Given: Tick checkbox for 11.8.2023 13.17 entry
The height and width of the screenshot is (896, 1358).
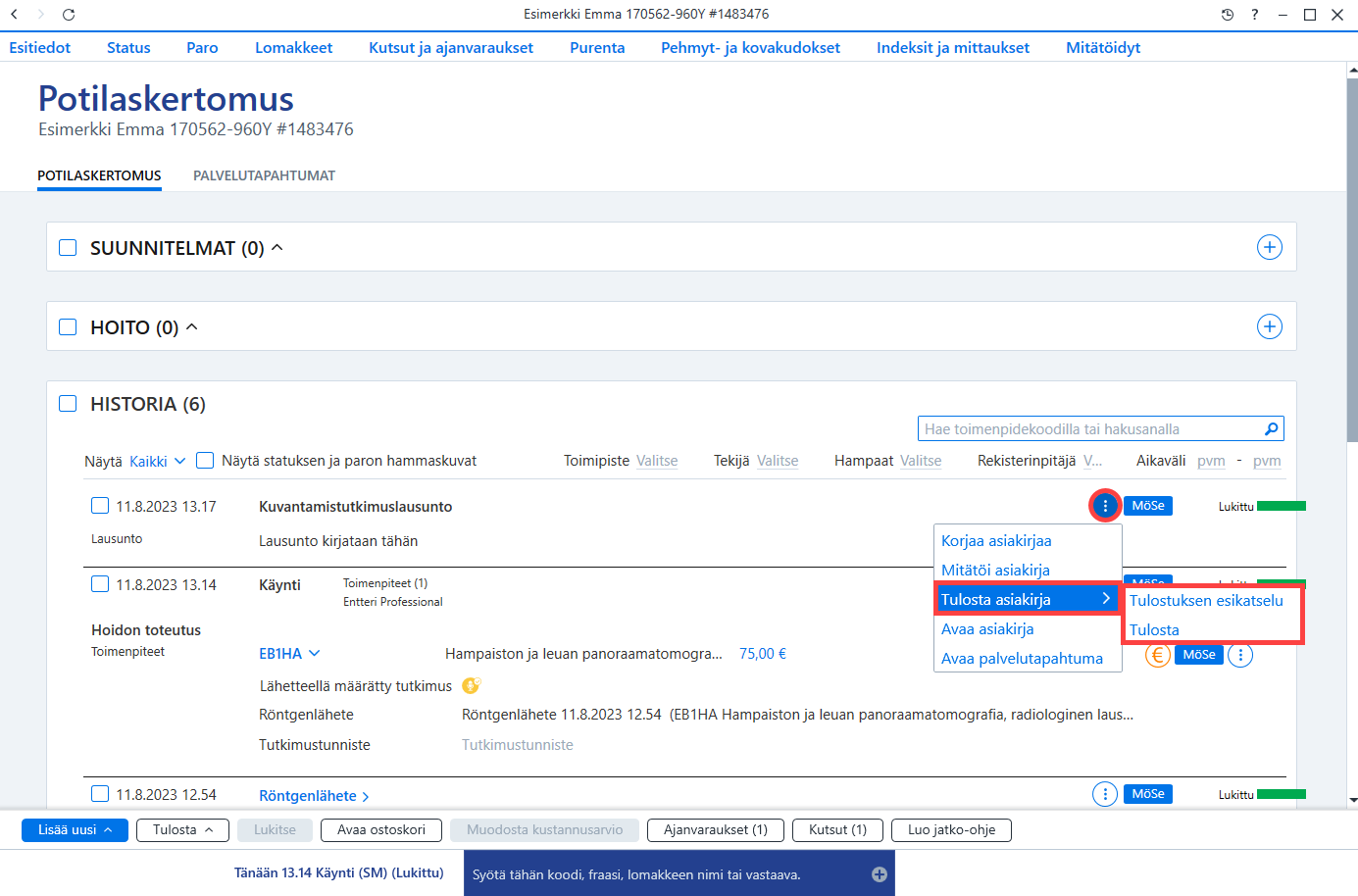Looking at the screenshot, I should click(x=100, y=506).
